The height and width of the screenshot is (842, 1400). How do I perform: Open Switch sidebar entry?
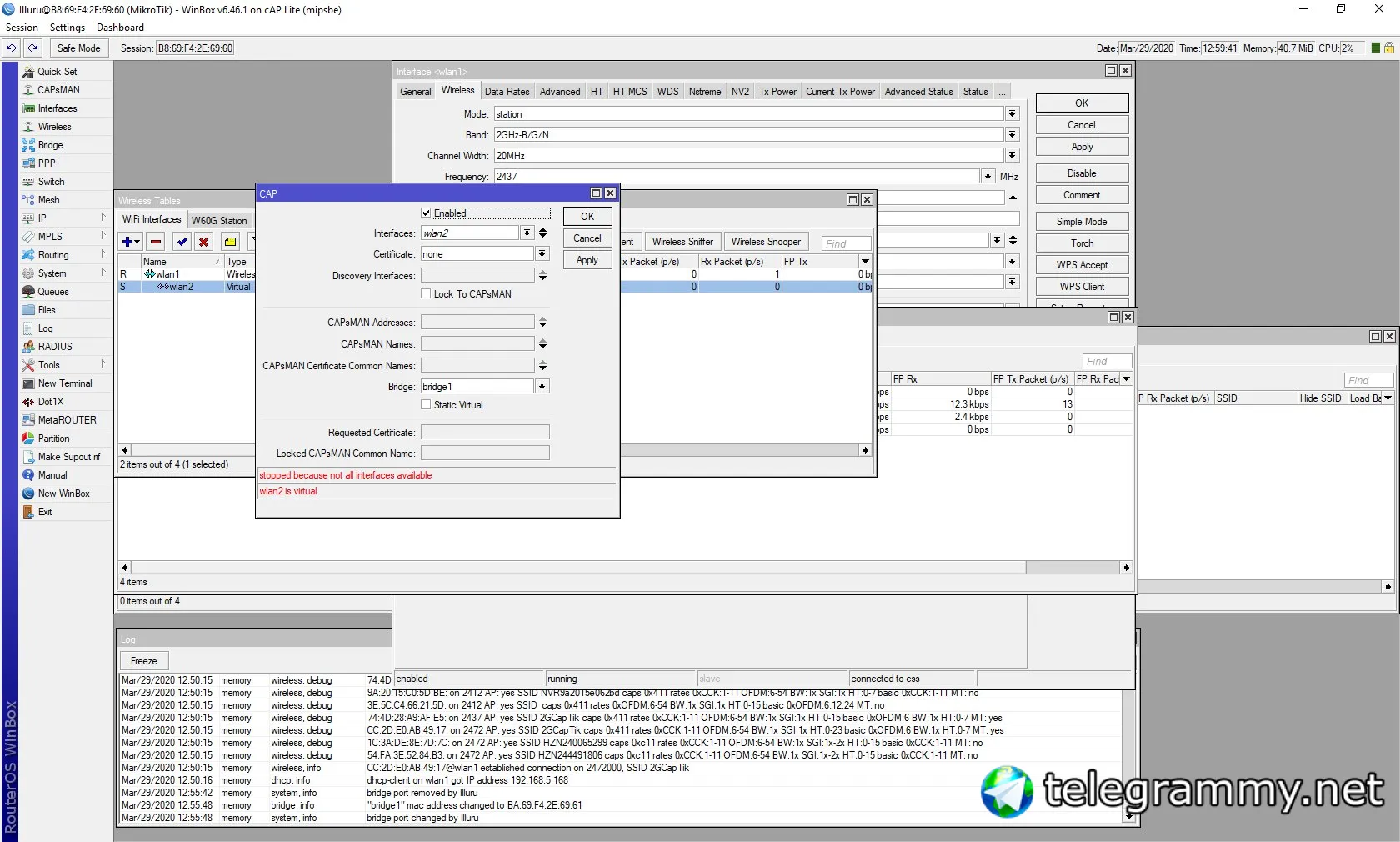point(51,182)
